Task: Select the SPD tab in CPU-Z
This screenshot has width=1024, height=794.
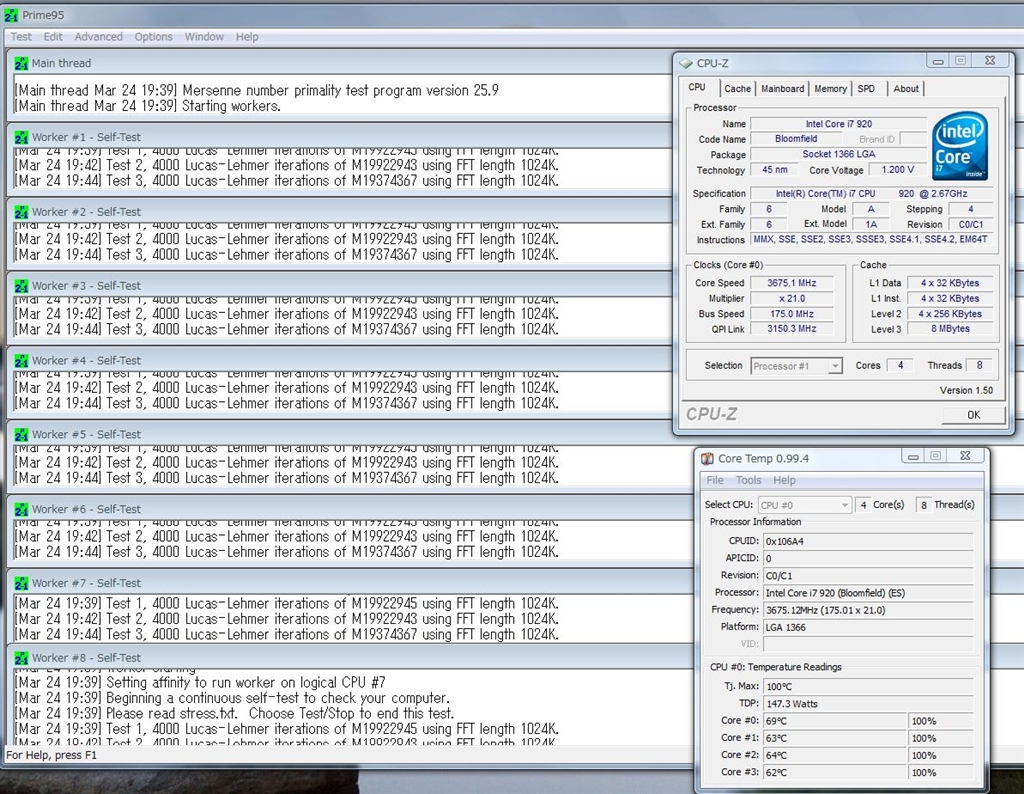Action: [x=866, y=89]
